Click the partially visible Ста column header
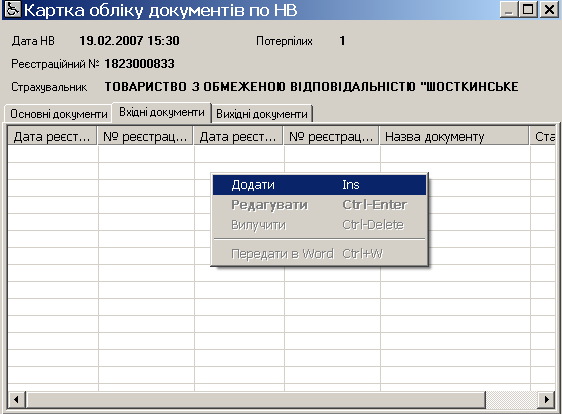562x414 pixels. tap(543, 137)
